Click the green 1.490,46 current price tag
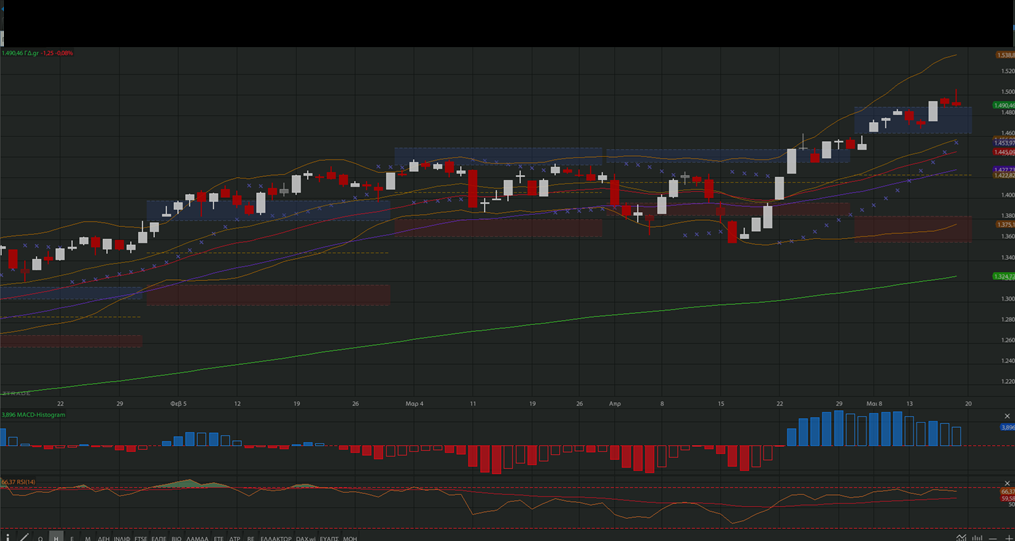 1003,105
